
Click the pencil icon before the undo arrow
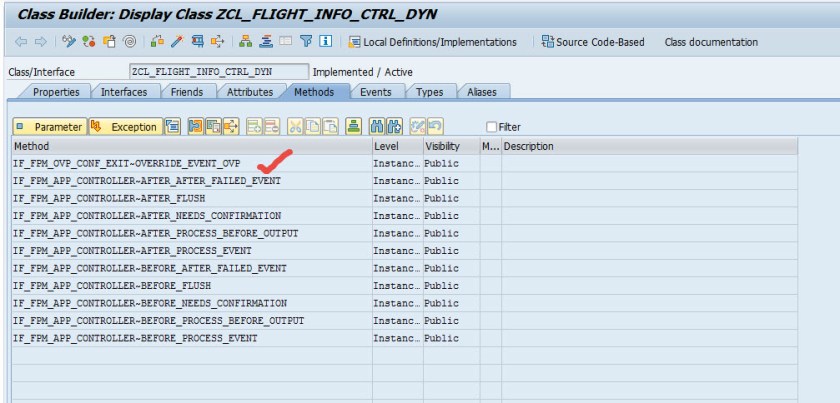(417, 127)
